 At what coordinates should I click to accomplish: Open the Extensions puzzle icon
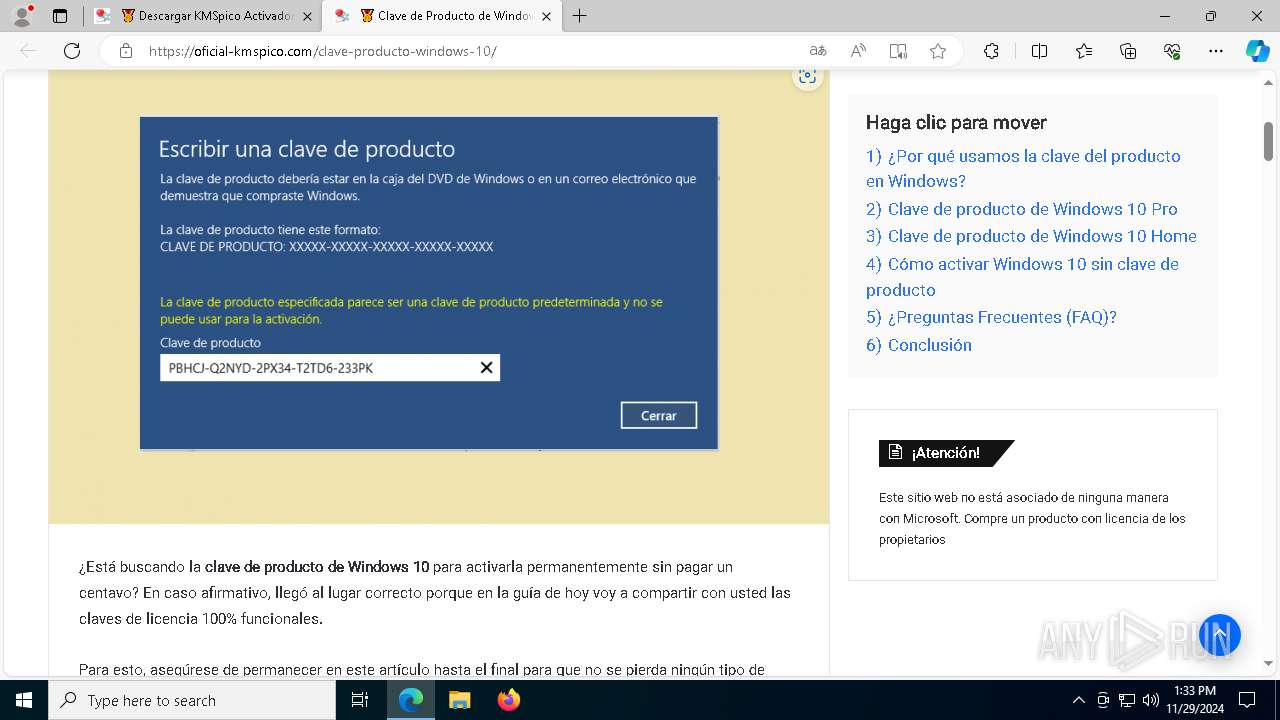[991, 51]
